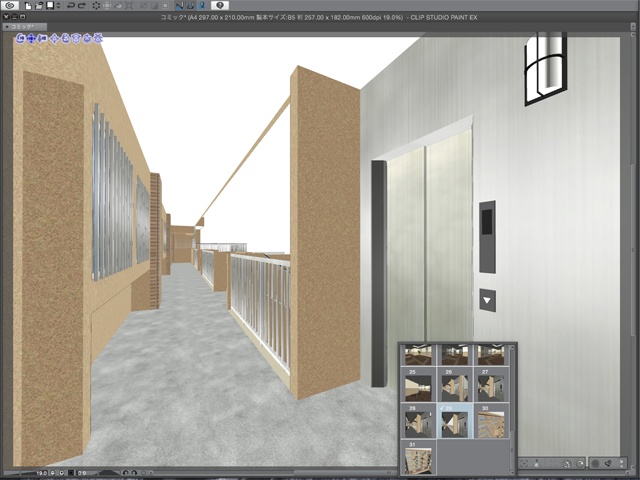The image size is (640, 480).
Task: Open the CLIP STUDIO launcher icon
Action: (x=10, y=5)
